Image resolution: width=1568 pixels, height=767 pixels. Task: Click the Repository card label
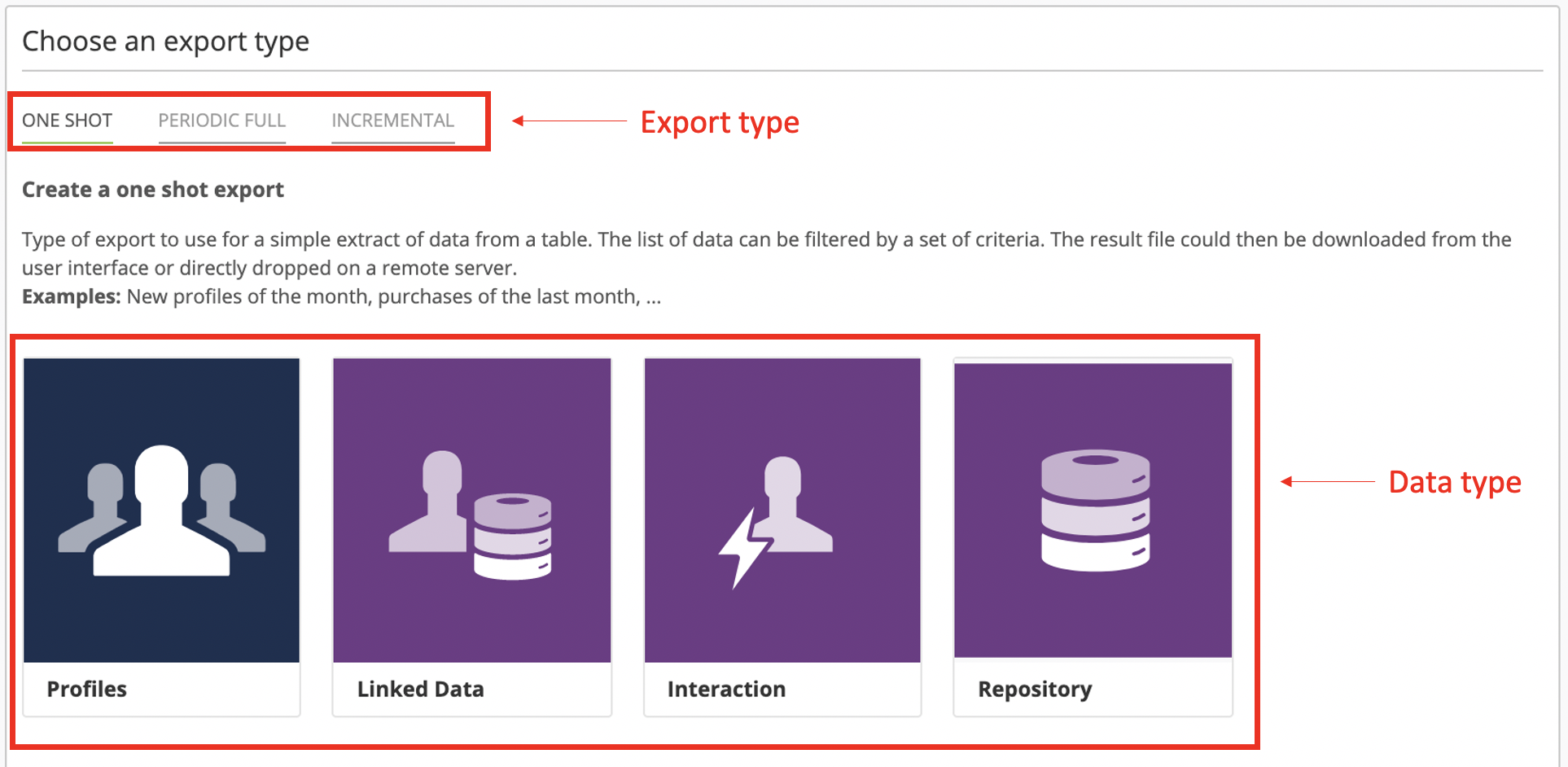(1034, 689)
